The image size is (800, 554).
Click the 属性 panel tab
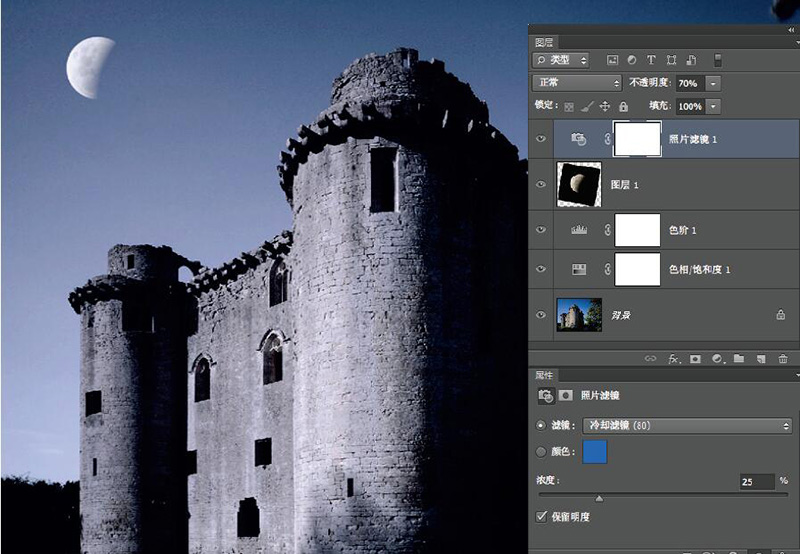(545, 375)
